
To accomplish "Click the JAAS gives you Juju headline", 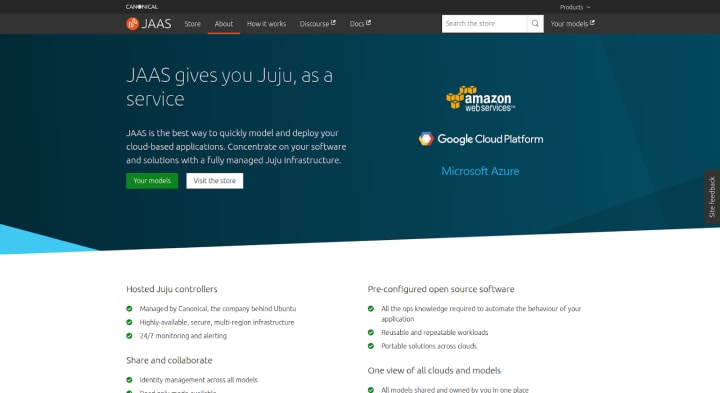I will pyautogui.click(x=230, y=87).
